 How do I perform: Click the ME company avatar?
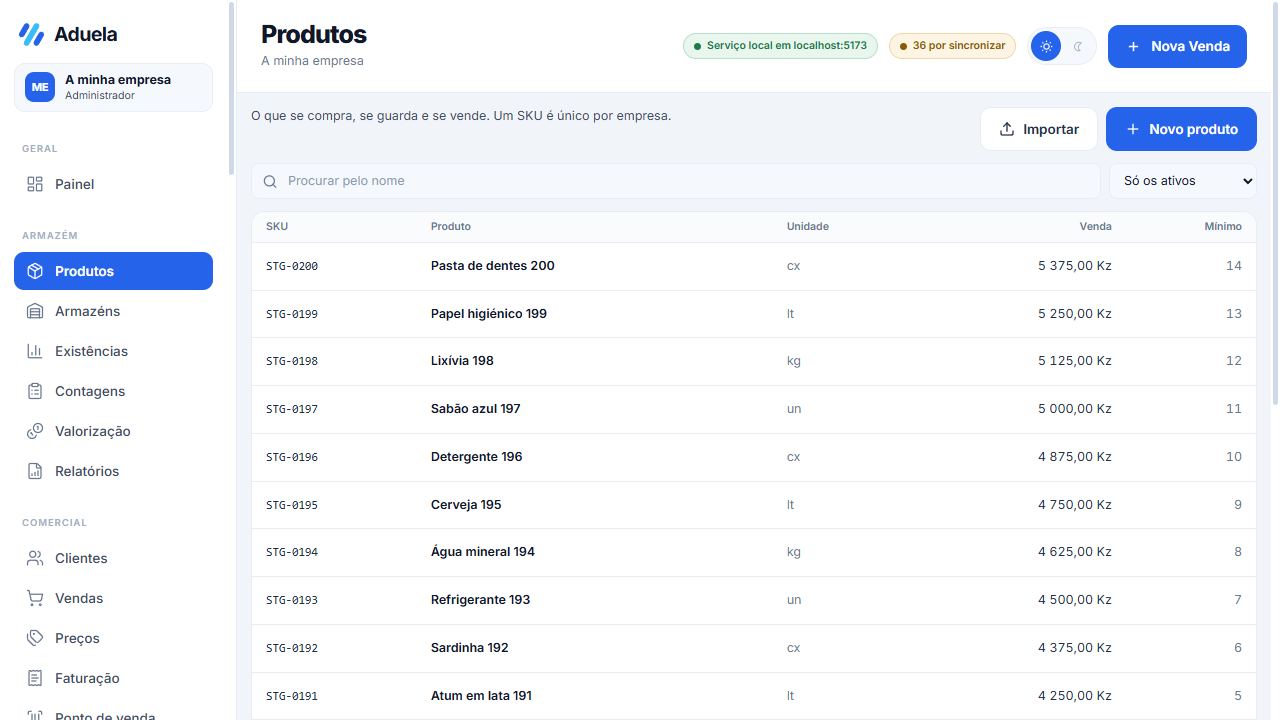point(40,87)
